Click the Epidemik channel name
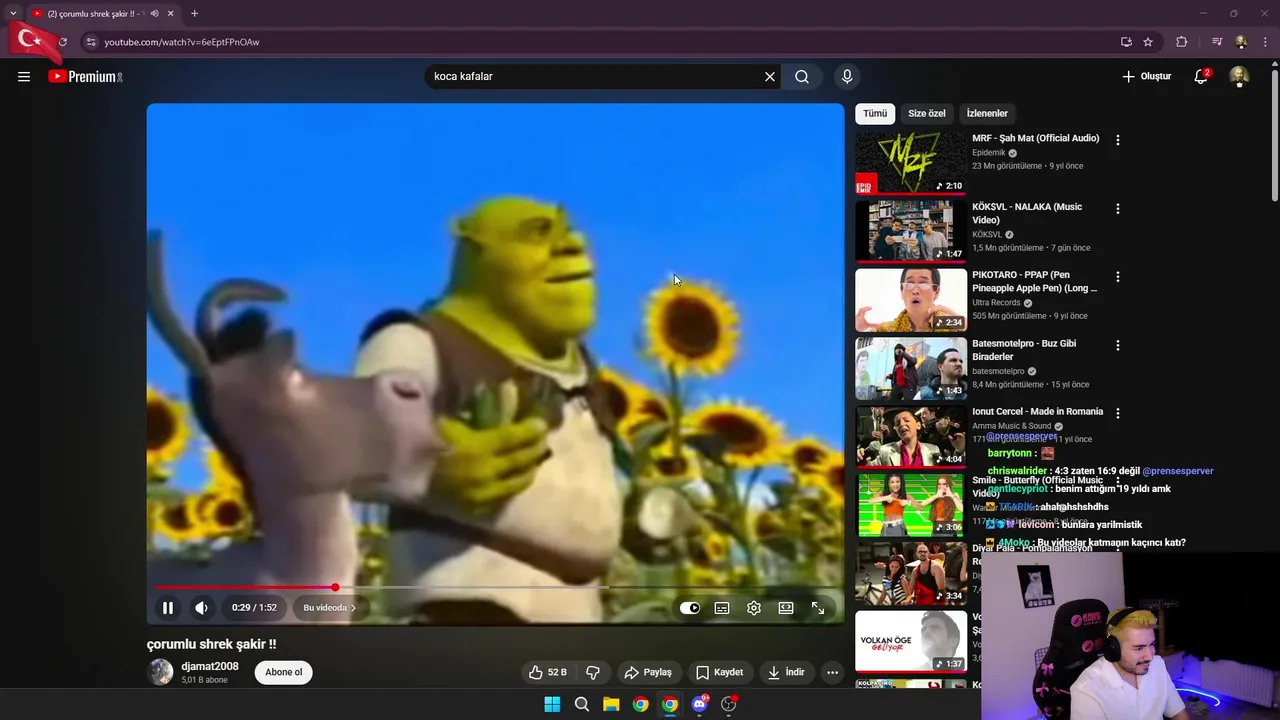Image resolution: width=1280 pixels, height=720 pixels. point(989,153)
